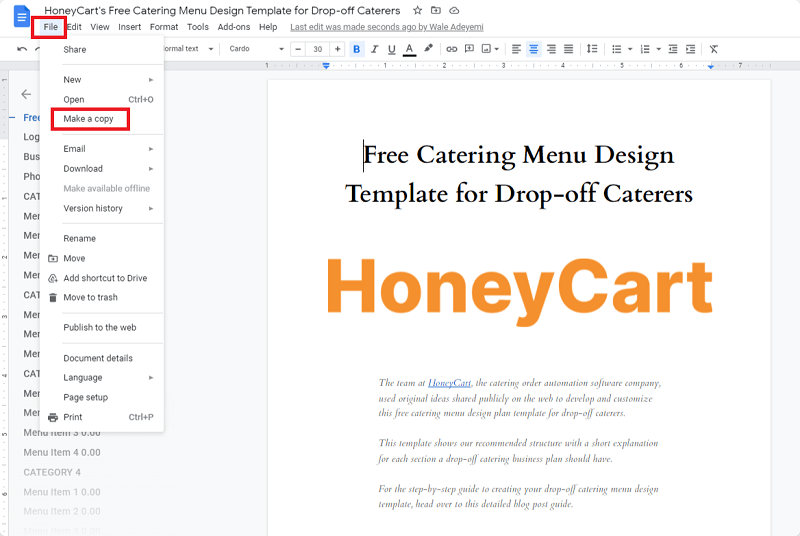Click the line spacing icon
The width and height of the screenshot is (800, 536).
pos(592,49)
